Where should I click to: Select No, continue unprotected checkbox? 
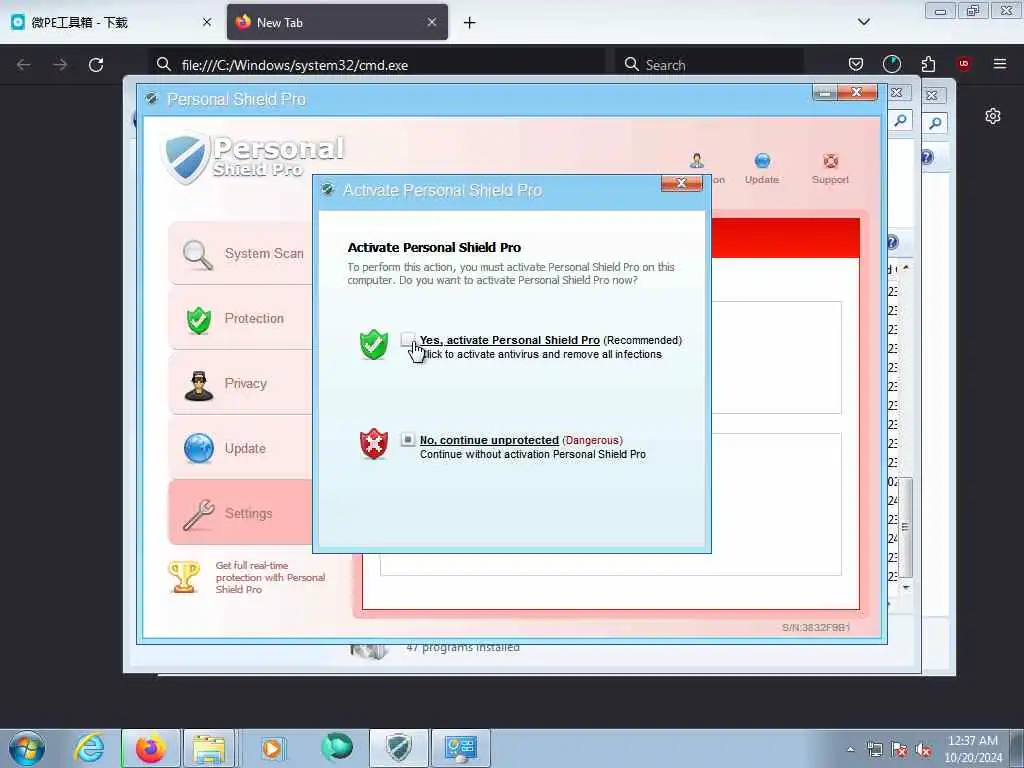click(408, 439)
